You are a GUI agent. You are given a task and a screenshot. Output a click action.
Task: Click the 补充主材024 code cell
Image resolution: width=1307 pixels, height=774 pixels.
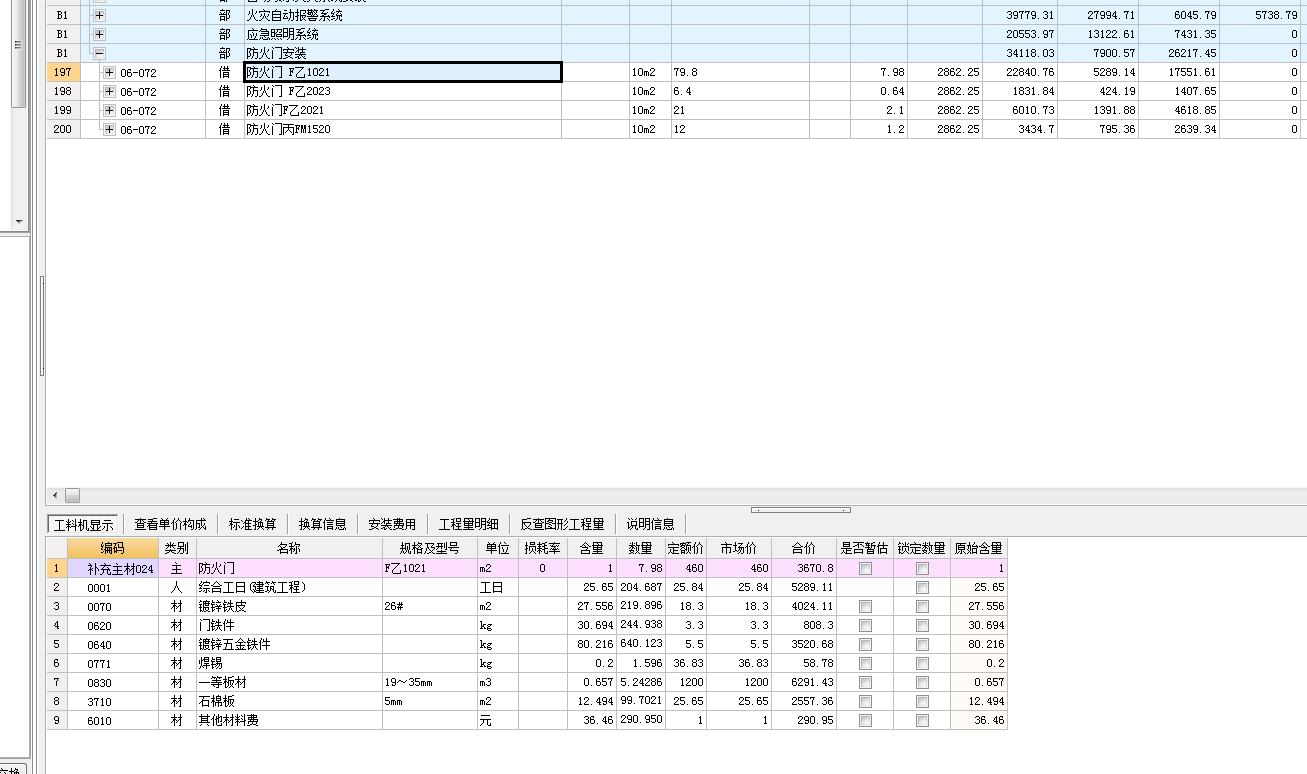click(113, 568)
